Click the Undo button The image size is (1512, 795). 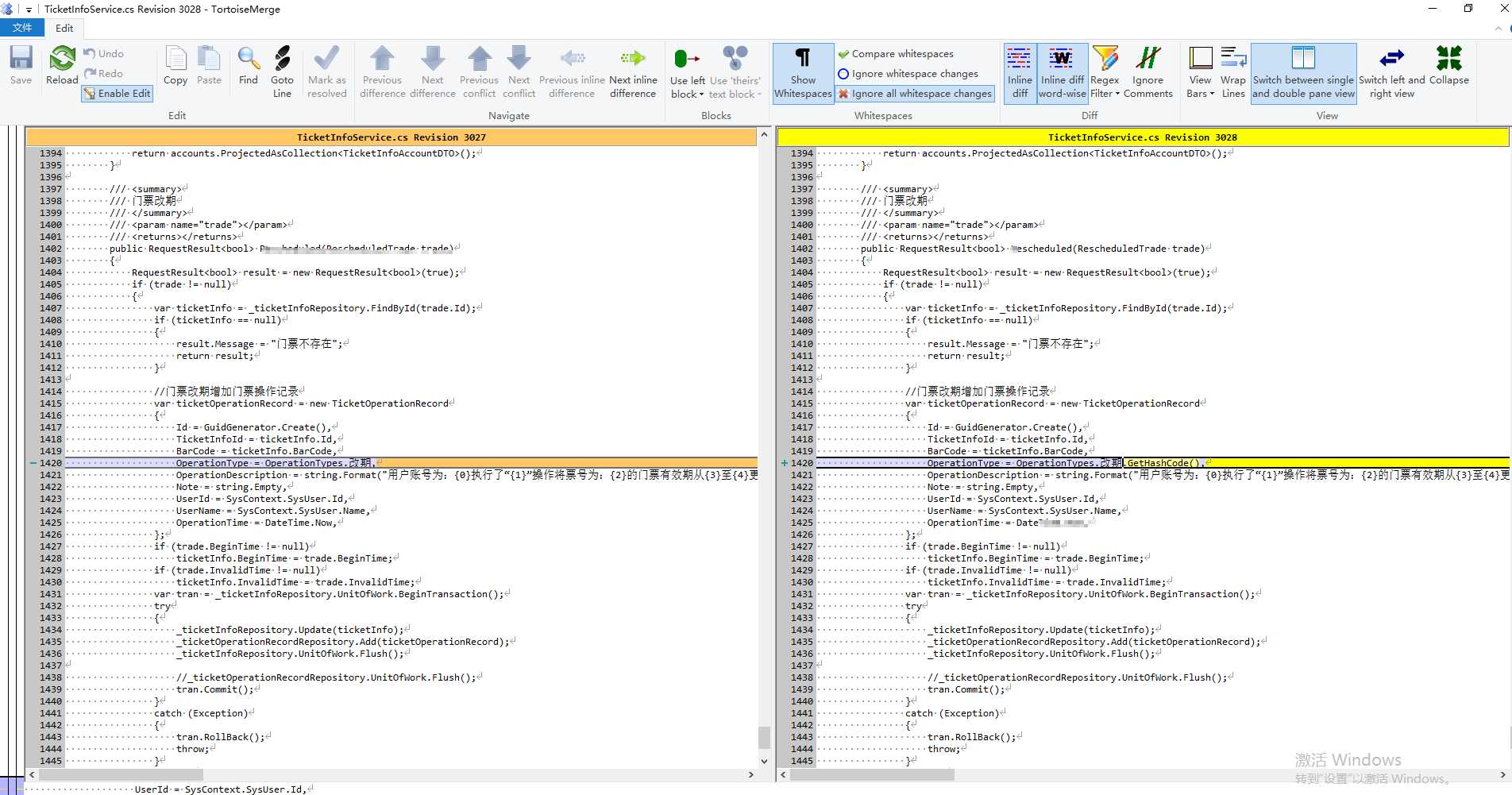(104, 53)
